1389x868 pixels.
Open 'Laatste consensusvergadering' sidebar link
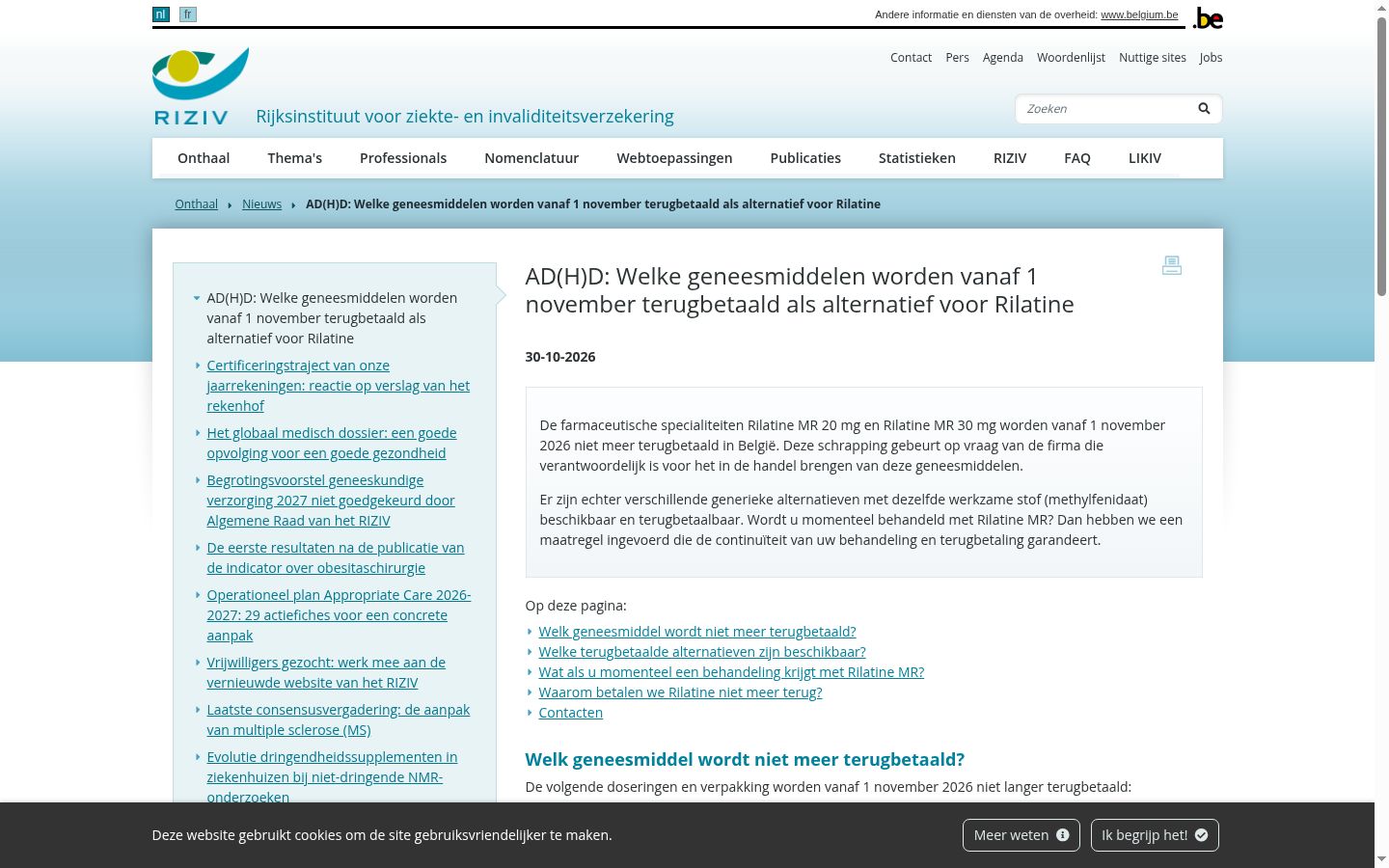pos(338,720)
